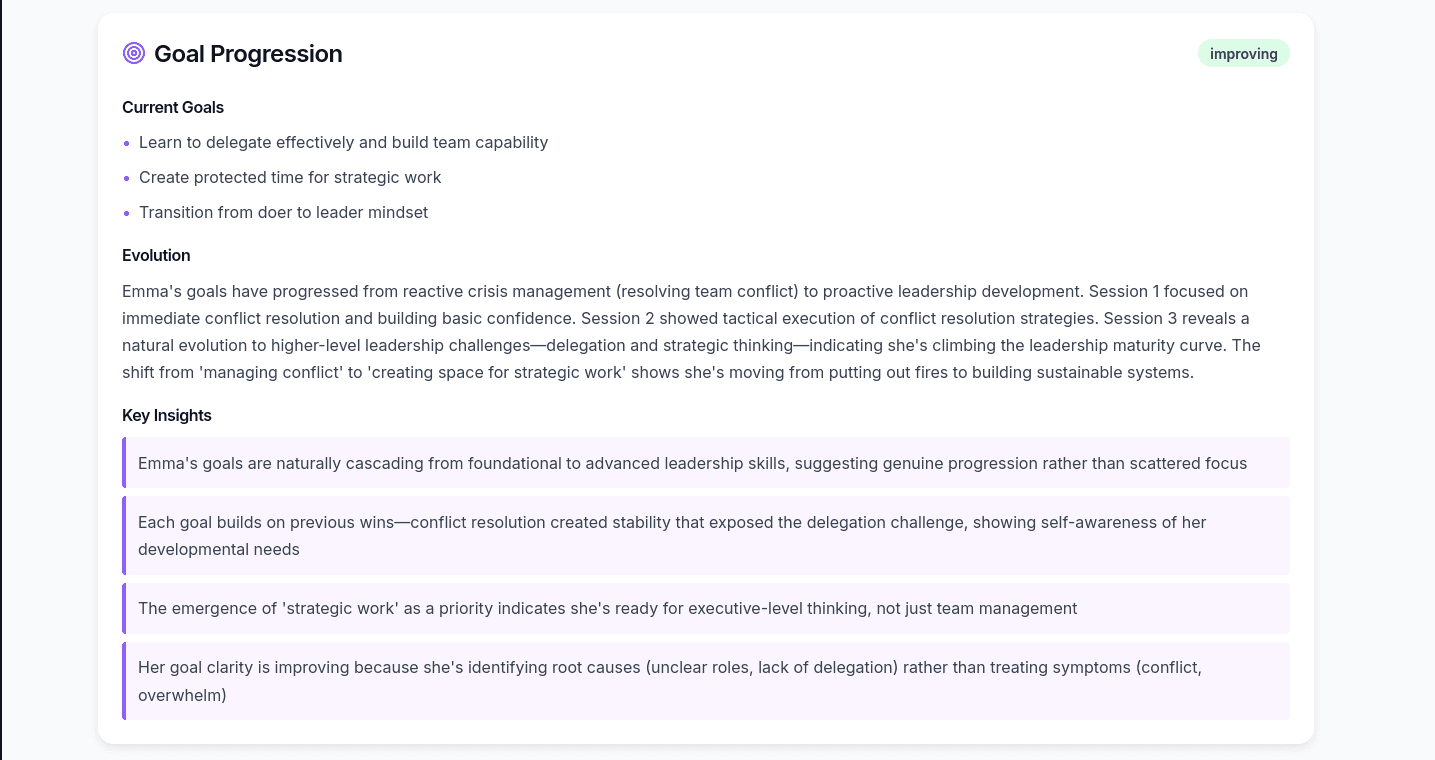Select the insight about goals naturally cascading

click(692, 463)
